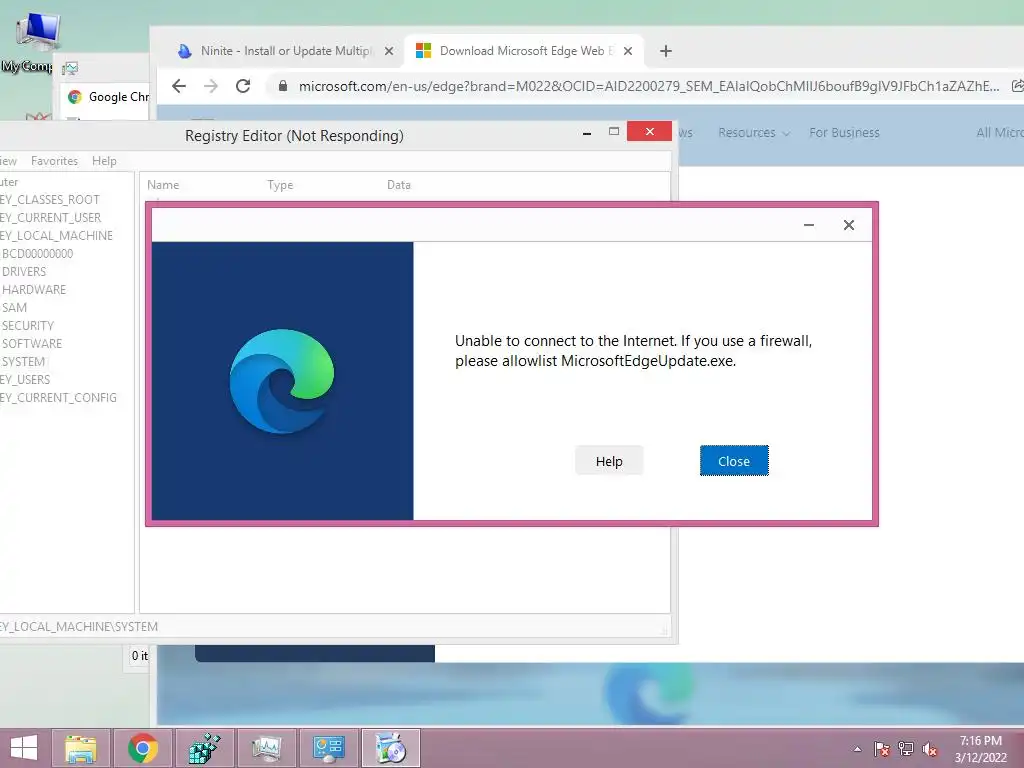
Task: Click the Edge logo in the installer
Action: (x=282, y=381)
